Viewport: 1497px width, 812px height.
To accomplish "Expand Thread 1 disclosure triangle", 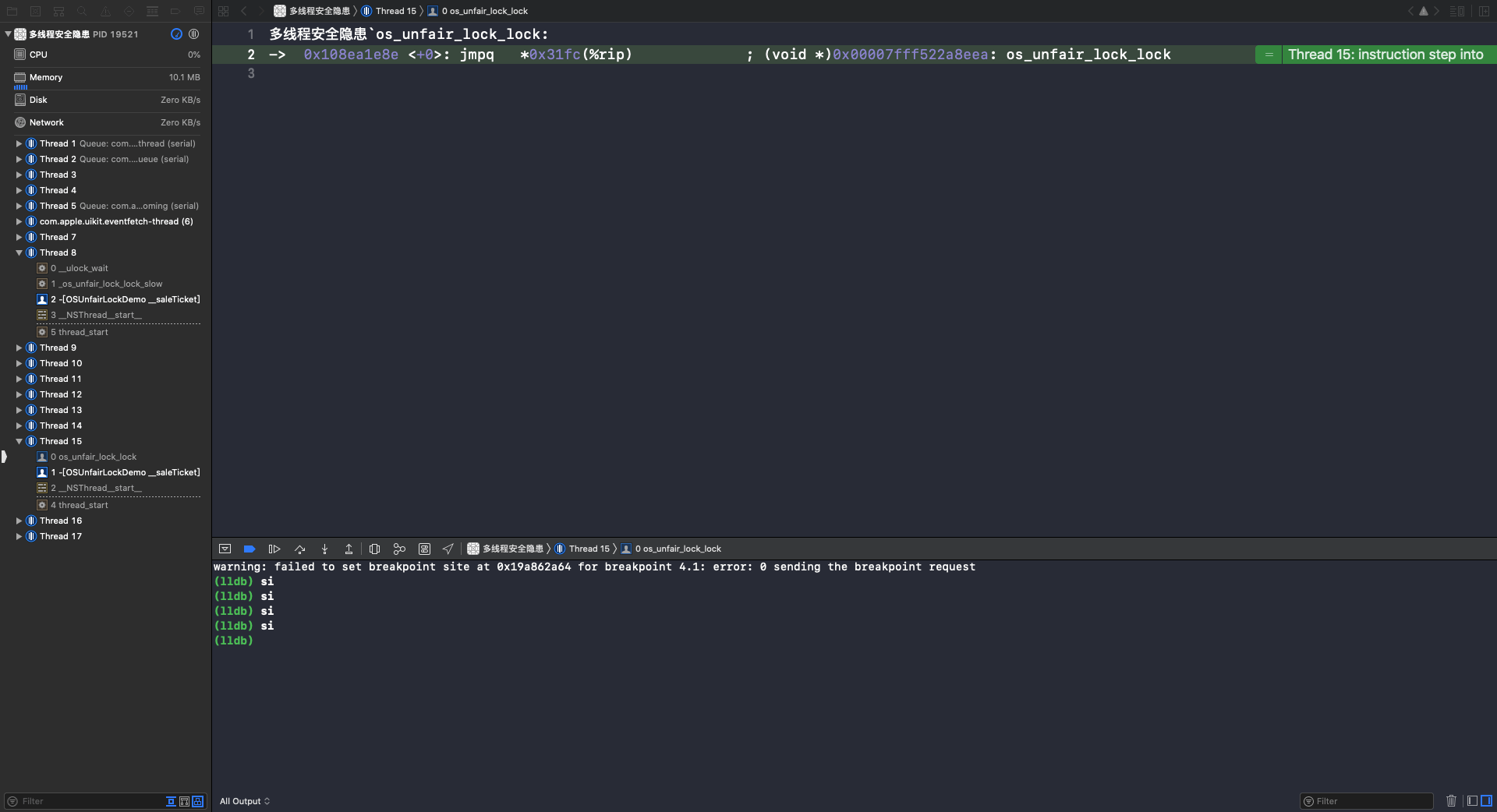I will (19, 143).
